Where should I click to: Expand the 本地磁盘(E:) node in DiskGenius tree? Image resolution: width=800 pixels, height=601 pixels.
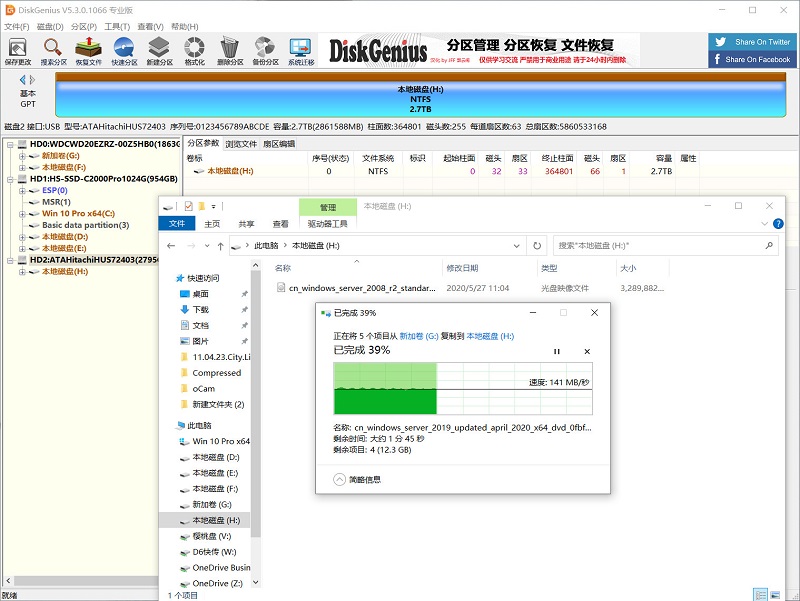[22, 249]
